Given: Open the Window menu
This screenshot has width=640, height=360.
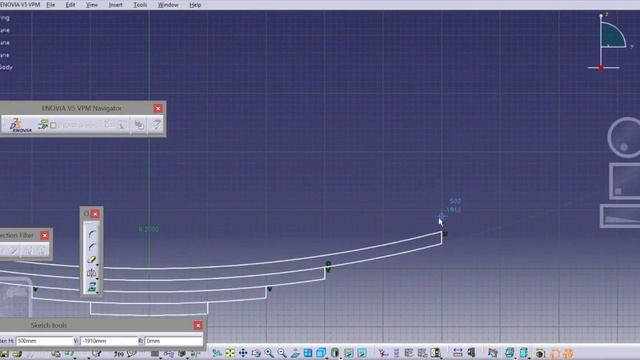Looking at the screenshot, I should [168, 5].
